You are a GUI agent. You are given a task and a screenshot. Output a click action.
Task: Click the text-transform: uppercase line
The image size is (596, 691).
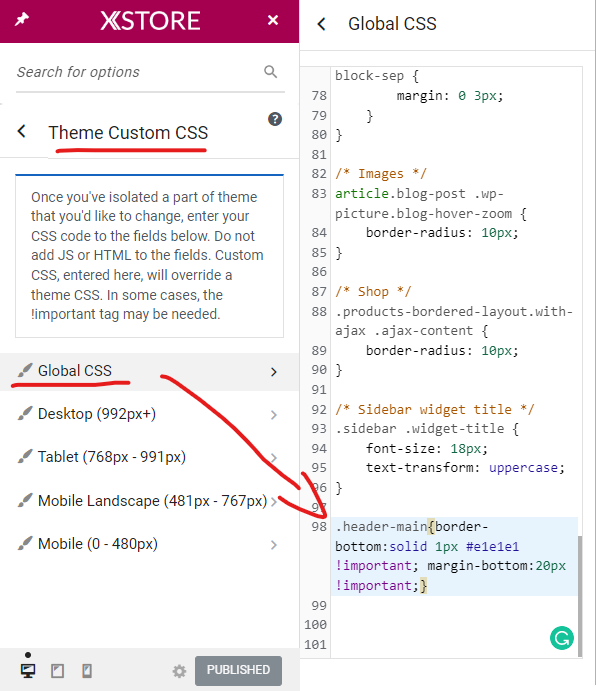click(x=465, y=468)
